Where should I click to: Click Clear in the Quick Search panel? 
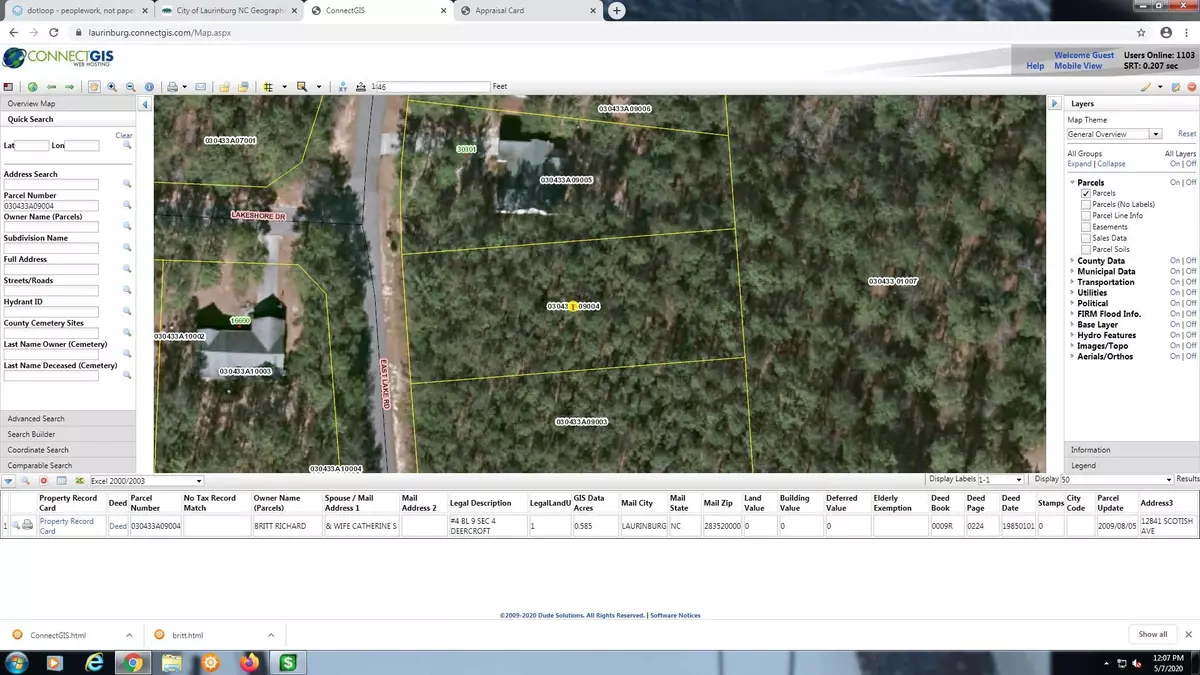click(x=124, y=135)
